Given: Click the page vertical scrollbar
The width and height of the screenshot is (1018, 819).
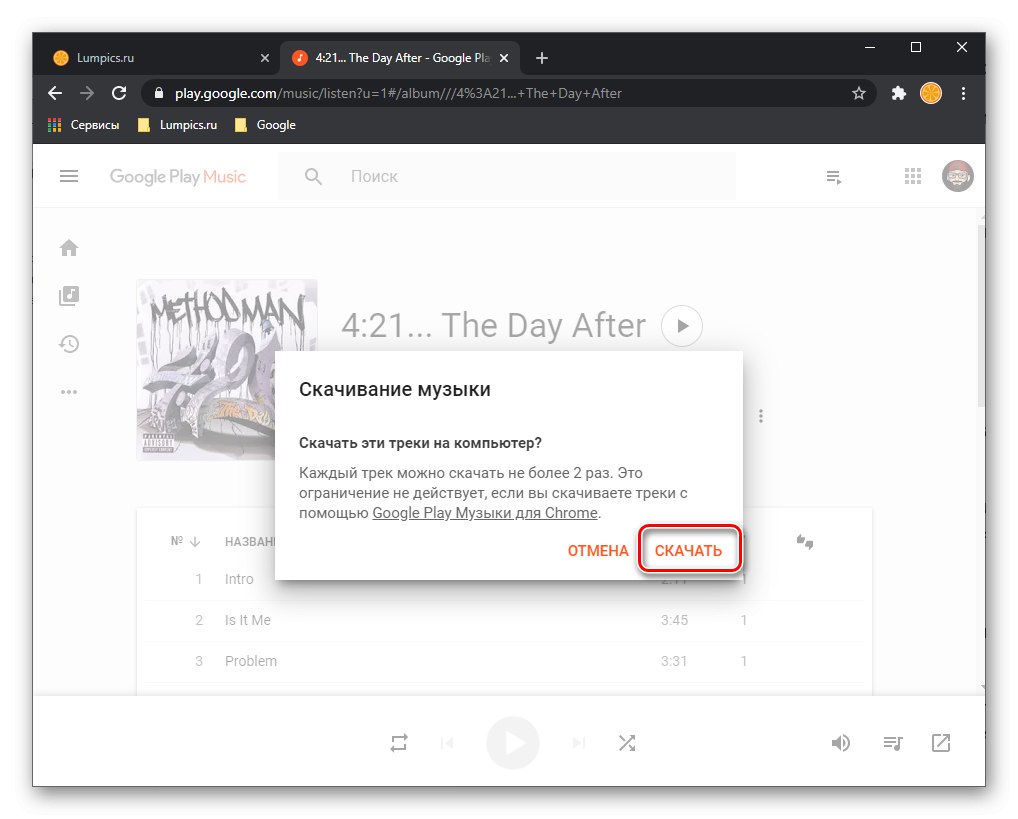Looking at the screenshot, I should [982, 316].
